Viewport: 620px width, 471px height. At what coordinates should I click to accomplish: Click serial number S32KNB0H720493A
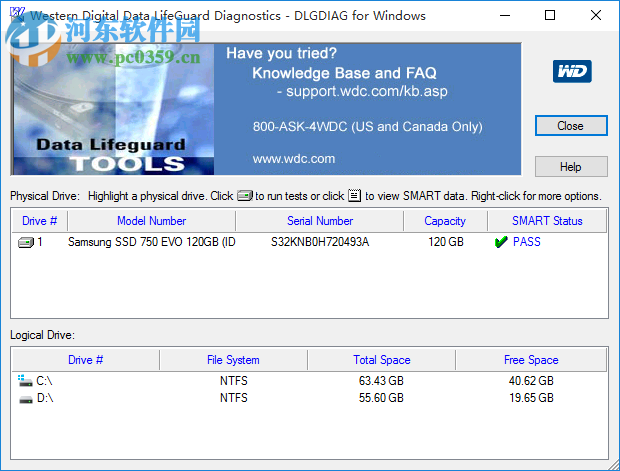point(319,242)
